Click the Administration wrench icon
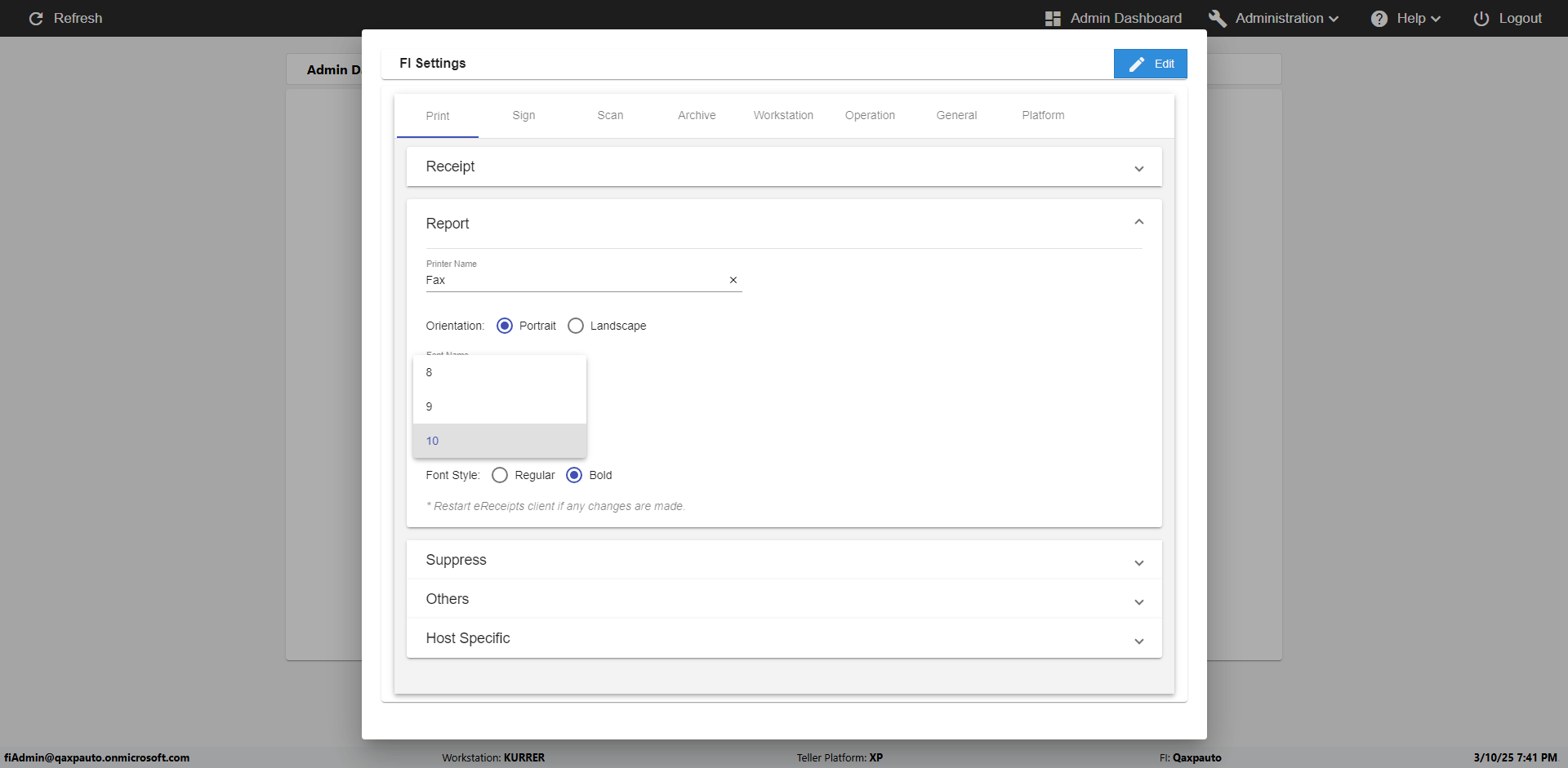The width and height of the screenshot is (1568, 768). (1217, 19)
